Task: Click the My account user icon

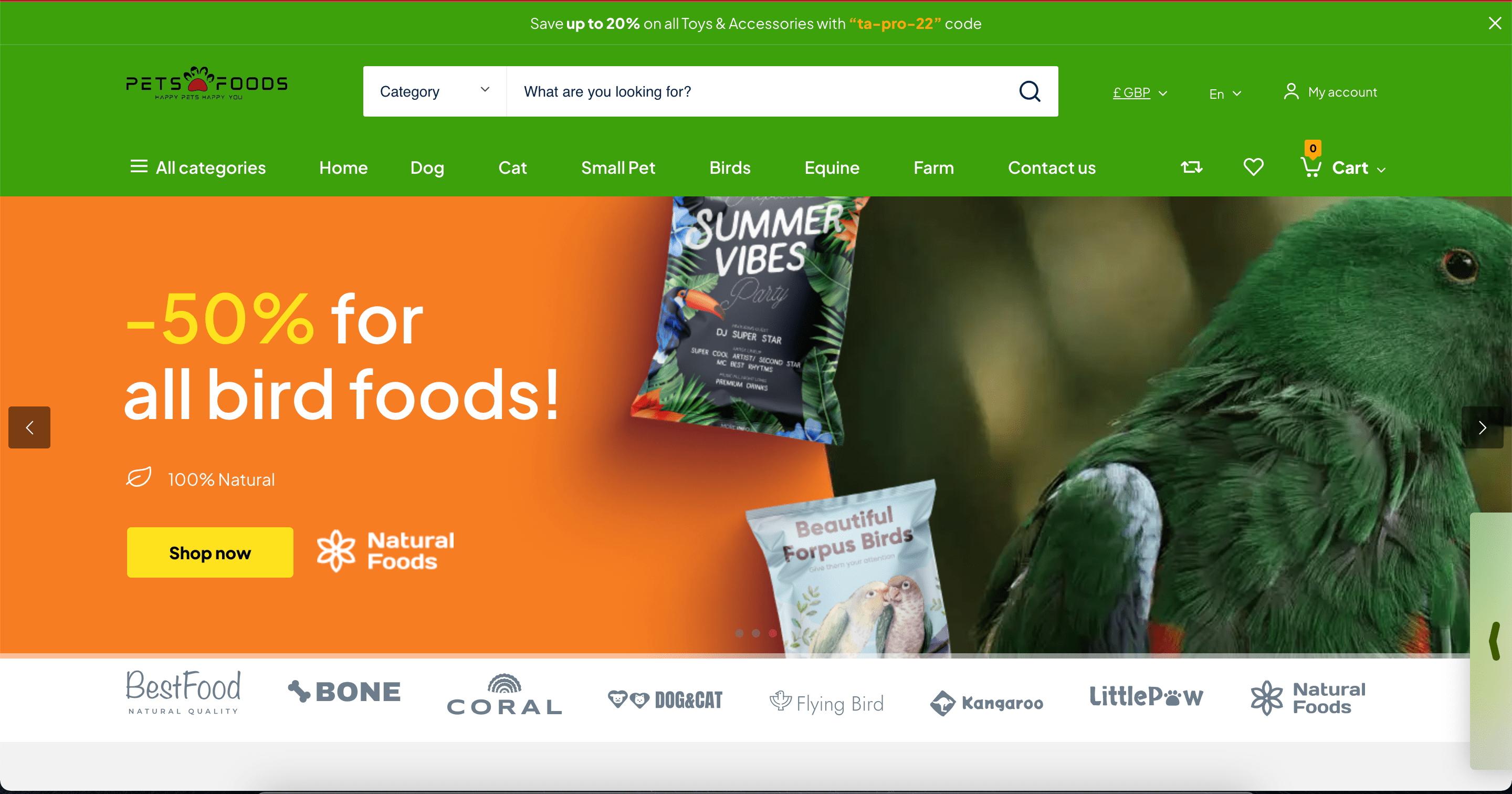Action: [x=1291, y=91]
